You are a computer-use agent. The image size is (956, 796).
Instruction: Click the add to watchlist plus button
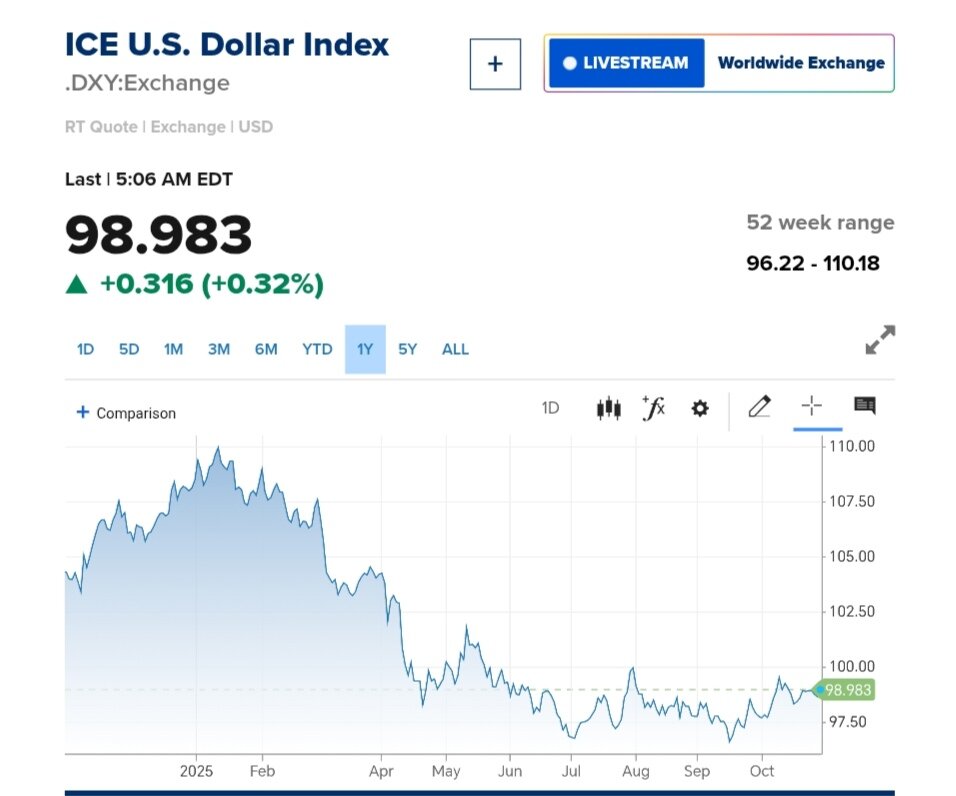coord(495,64)
